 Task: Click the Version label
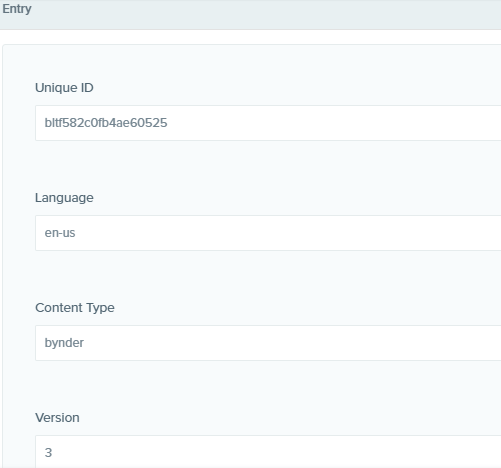57,418
